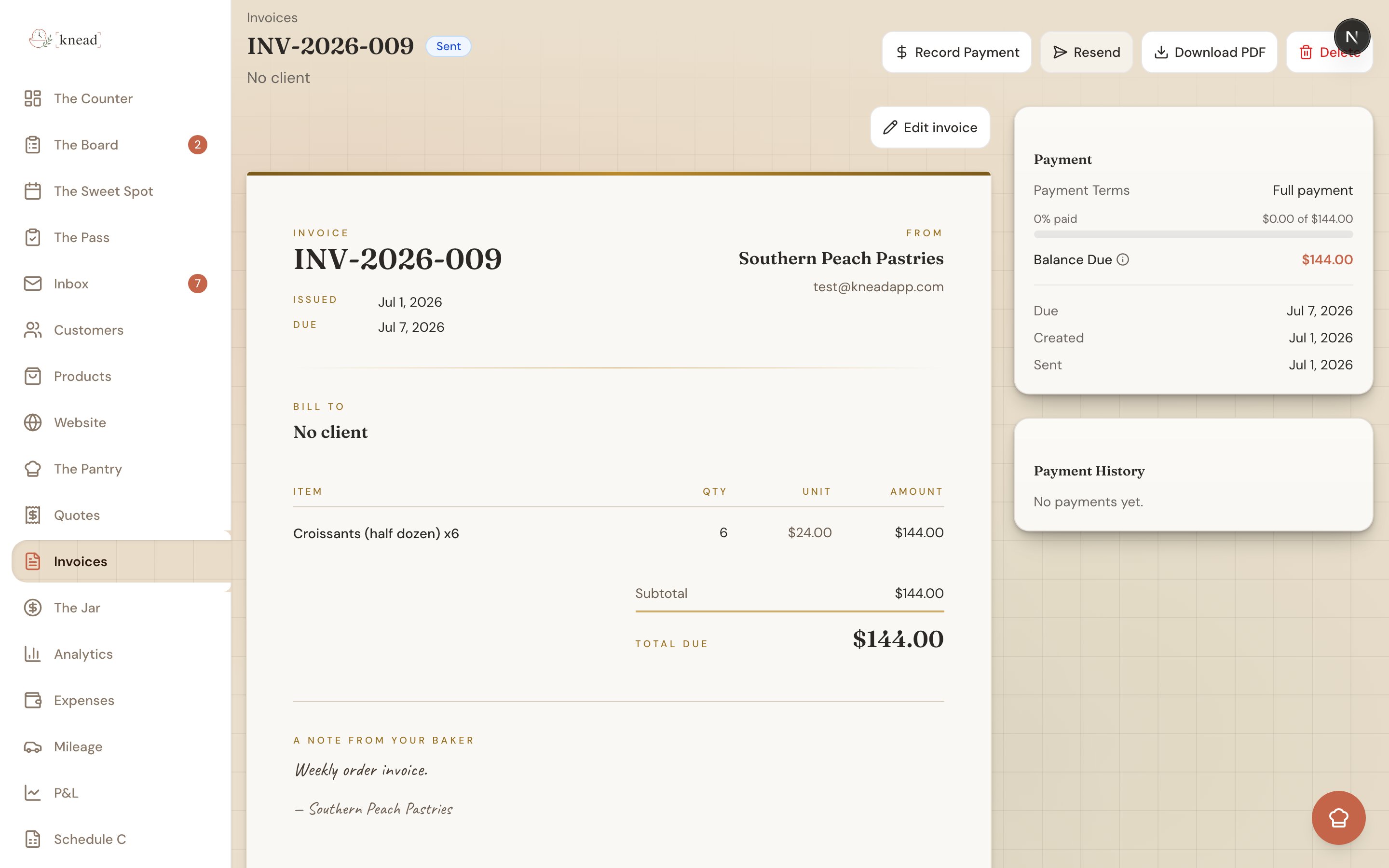The height and width of the screenshot is (868, 1389).
Task: Click The Sweet Spot calendar icon
Action: [33, 191]
